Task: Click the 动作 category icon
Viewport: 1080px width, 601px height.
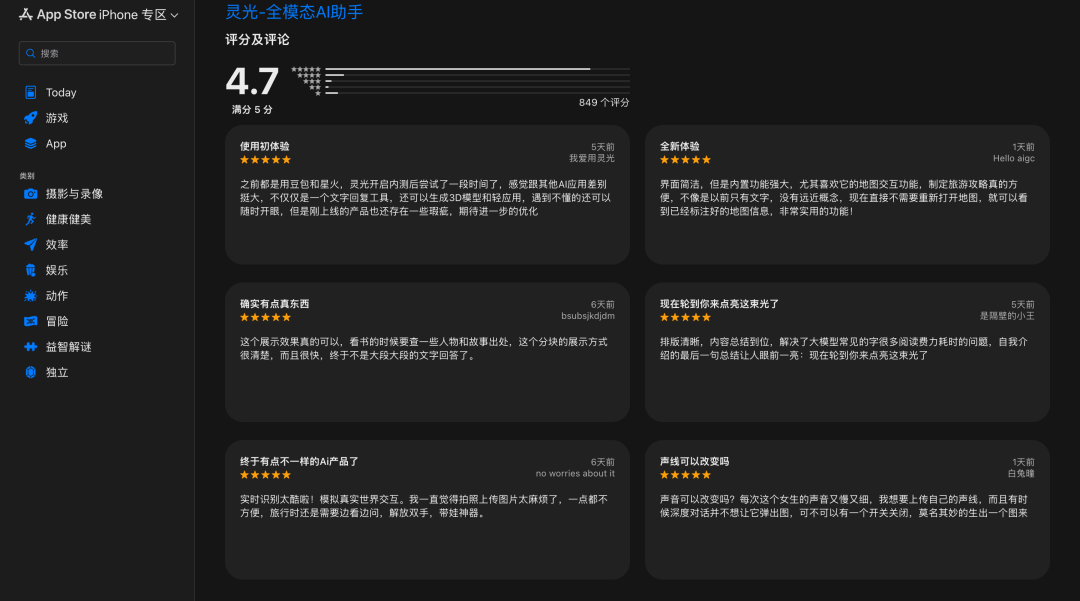Action: click(30, 296)
